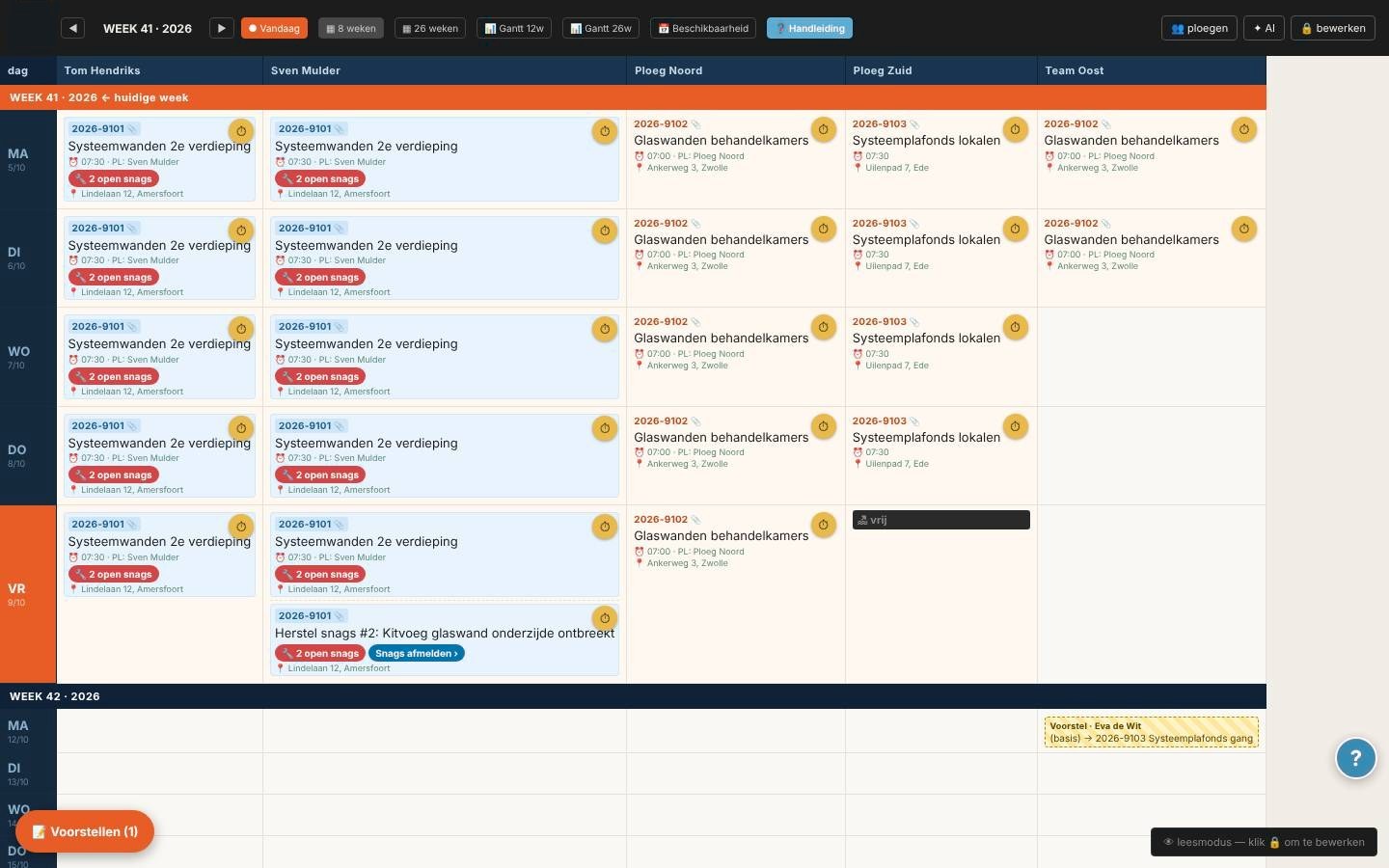Click the timer icon on Sven Mulder's Thursday card
The height and width of the screenshot is (868, 1389).
605,428
